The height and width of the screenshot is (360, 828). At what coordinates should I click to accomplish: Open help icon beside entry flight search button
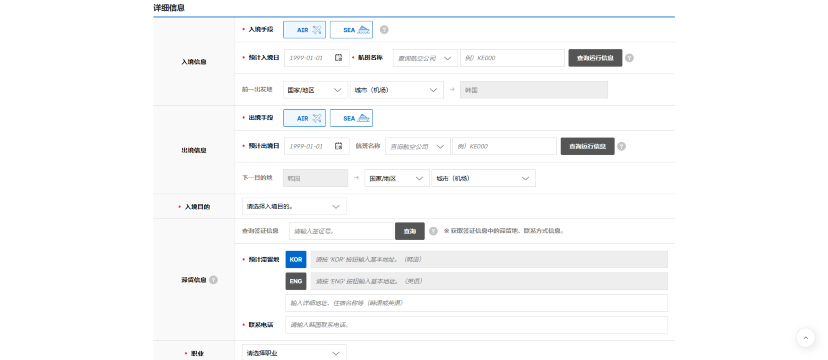click(x=629, y=58)
